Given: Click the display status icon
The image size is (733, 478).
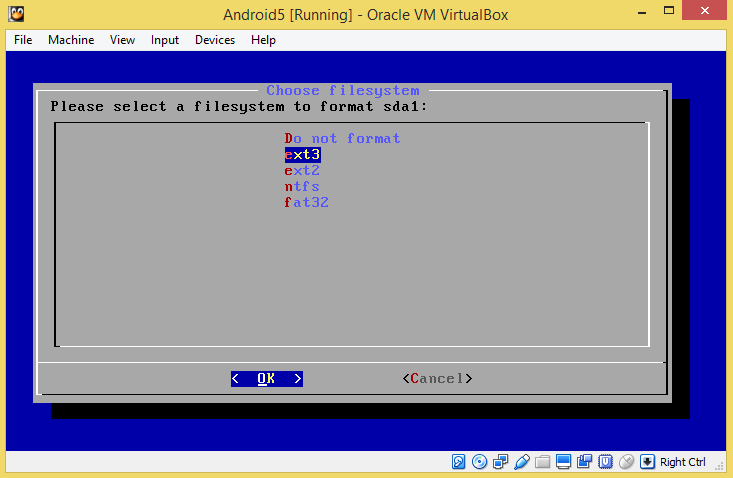Looking at the screenshot, I should pos(564,462).
